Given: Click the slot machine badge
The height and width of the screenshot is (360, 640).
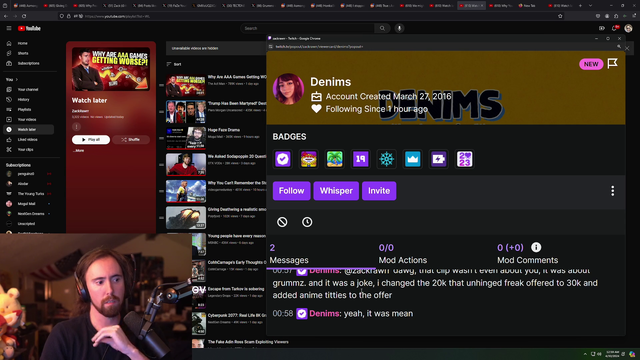Looking at the screenshot, I should click(309, 159).
